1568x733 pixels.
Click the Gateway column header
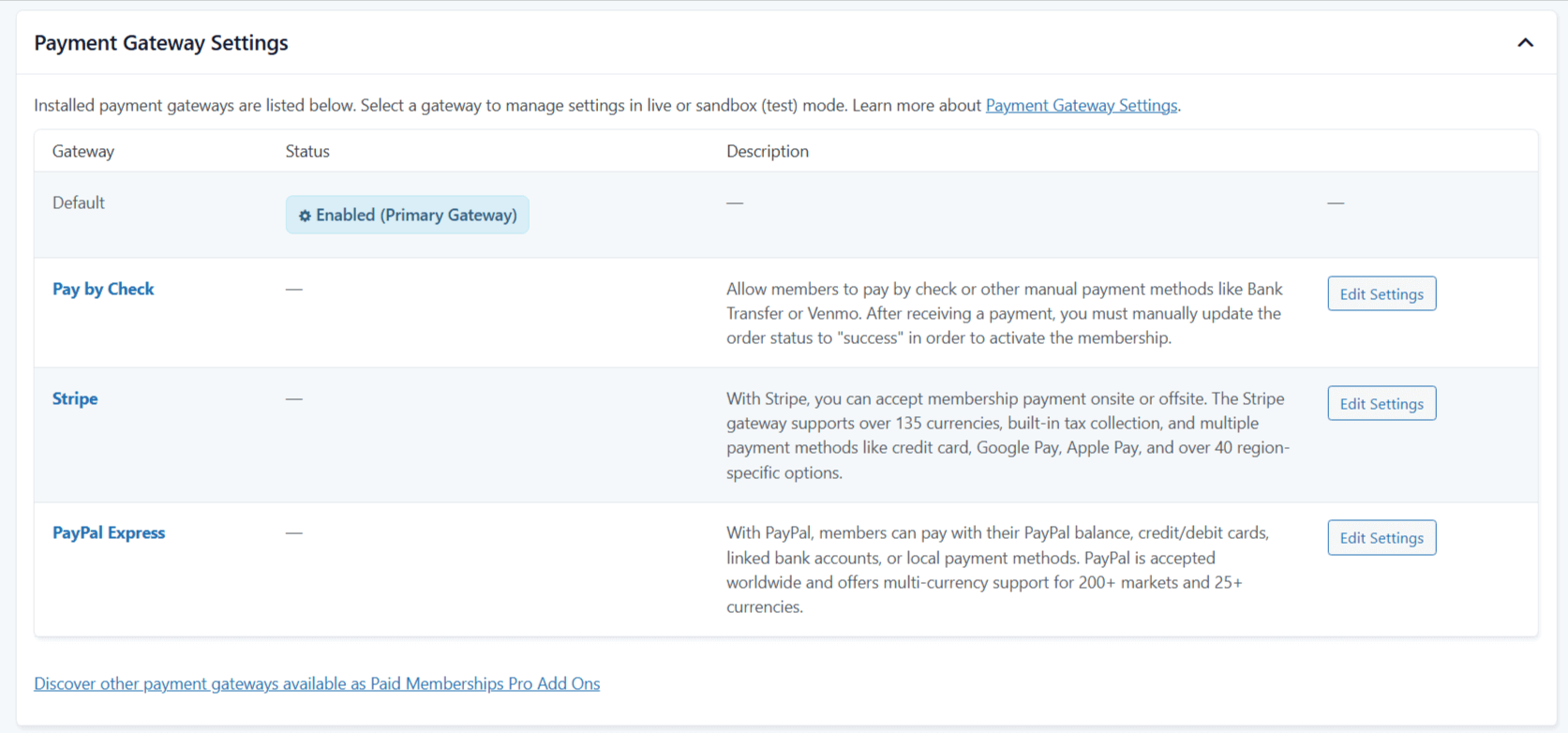(x=83, y=151)
